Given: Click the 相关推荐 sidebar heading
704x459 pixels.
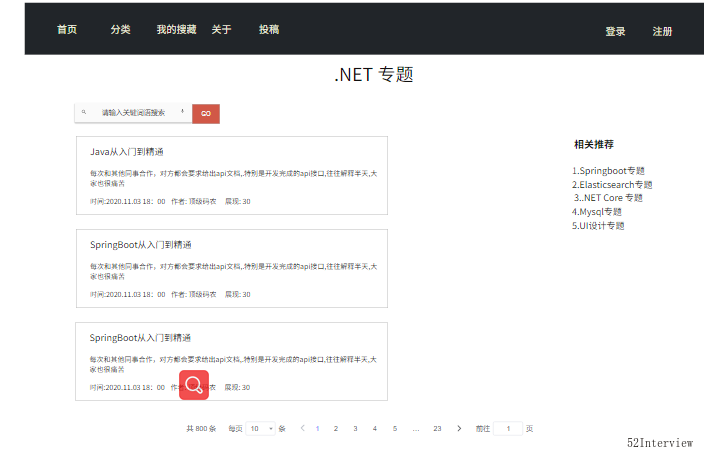Looking at the screenshot, I should pyautogui.click(x=594, y=144).
